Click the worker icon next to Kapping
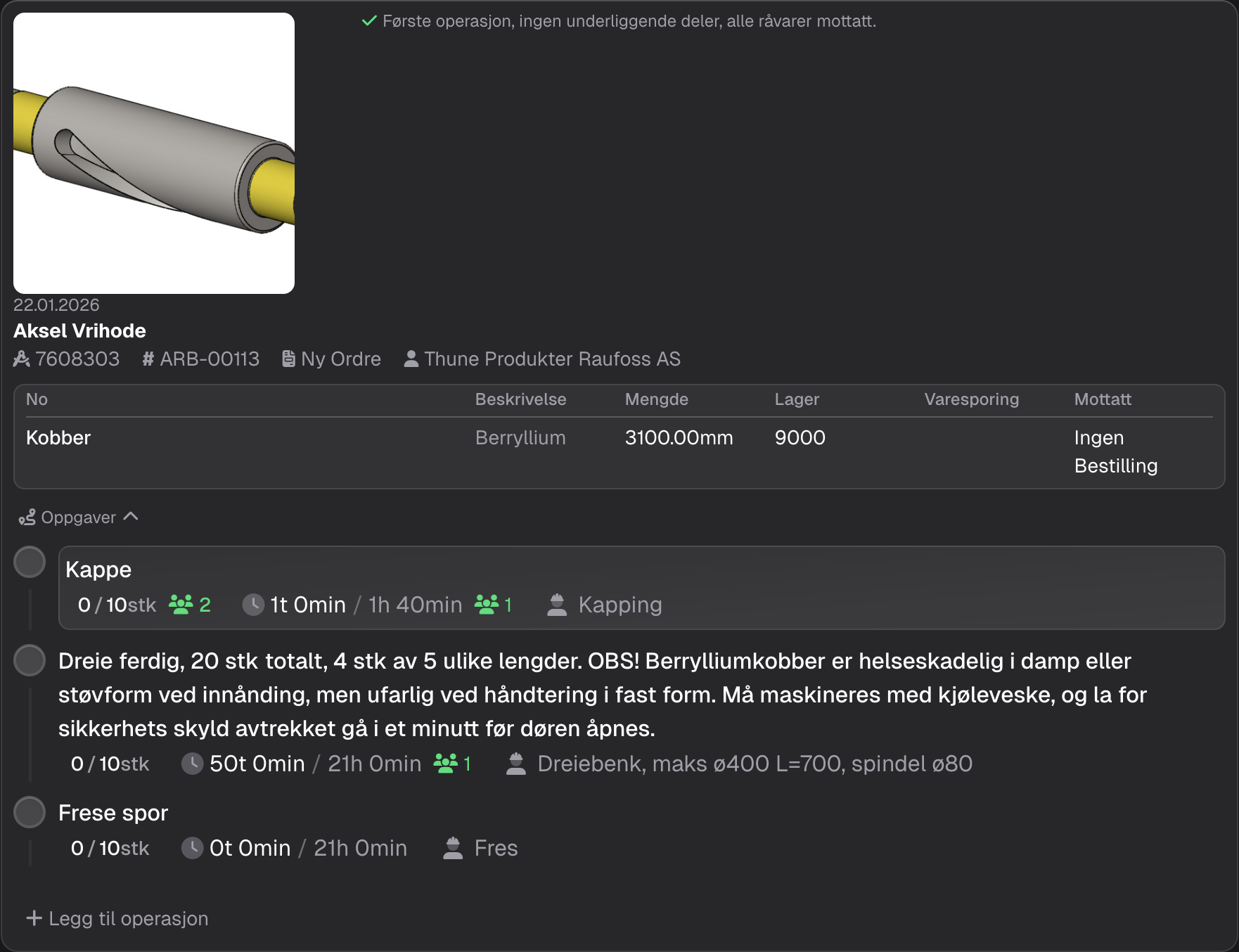Image resolution: width=1239 pixels, height=952 pixels. [557, 605]
